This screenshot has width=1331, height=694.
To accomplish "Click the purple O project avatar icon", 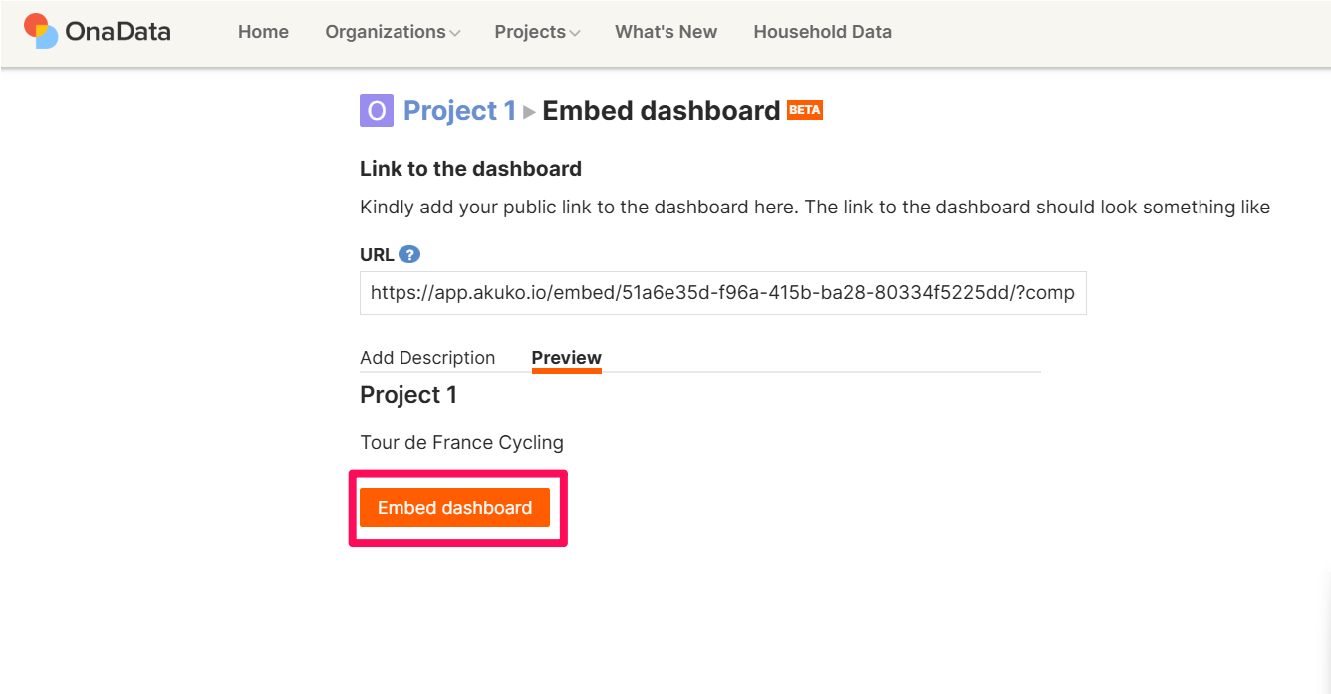I will point(376,111).
